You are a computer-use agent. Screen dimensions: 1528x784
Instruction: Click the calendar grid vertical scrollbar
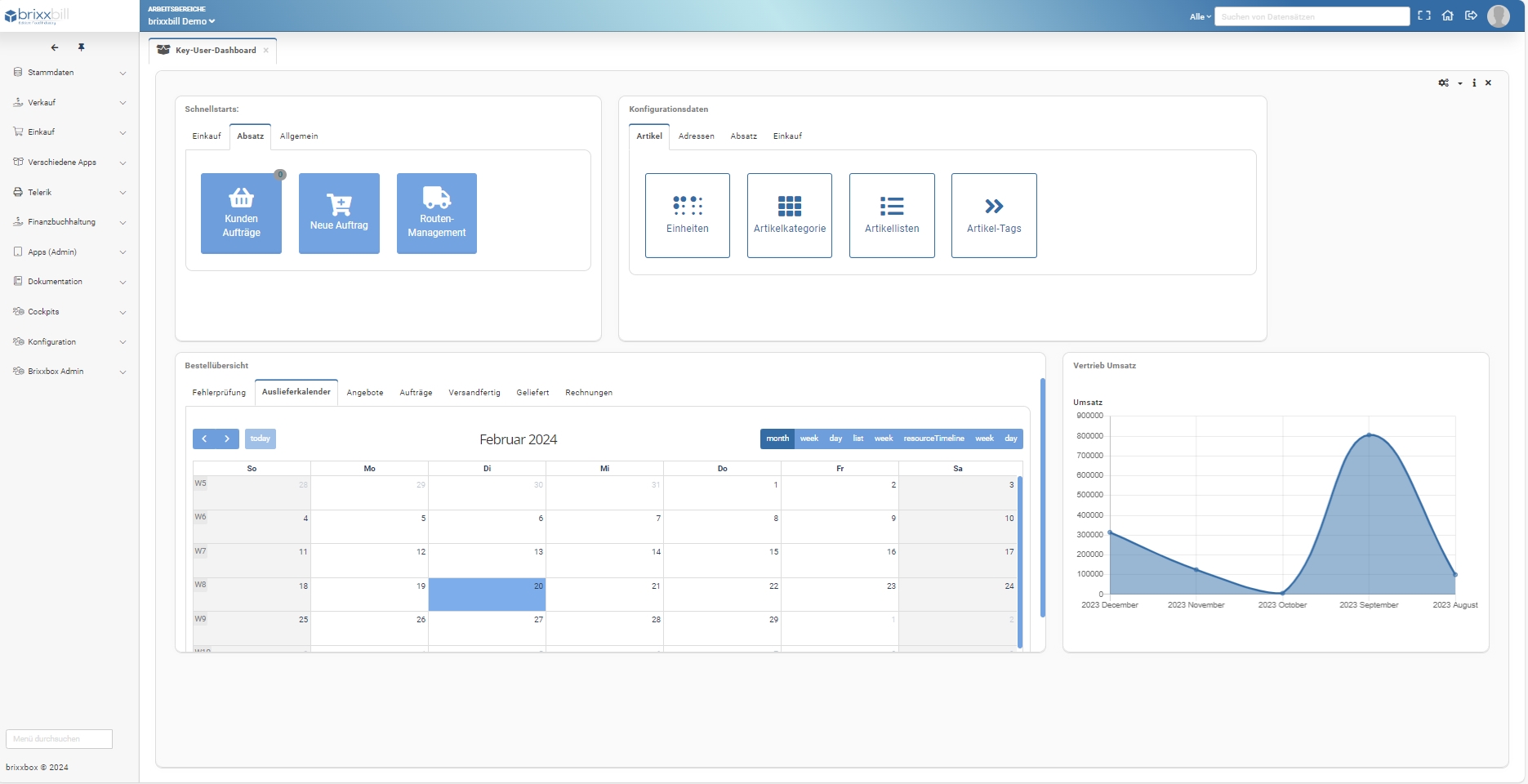point(1020,562)
